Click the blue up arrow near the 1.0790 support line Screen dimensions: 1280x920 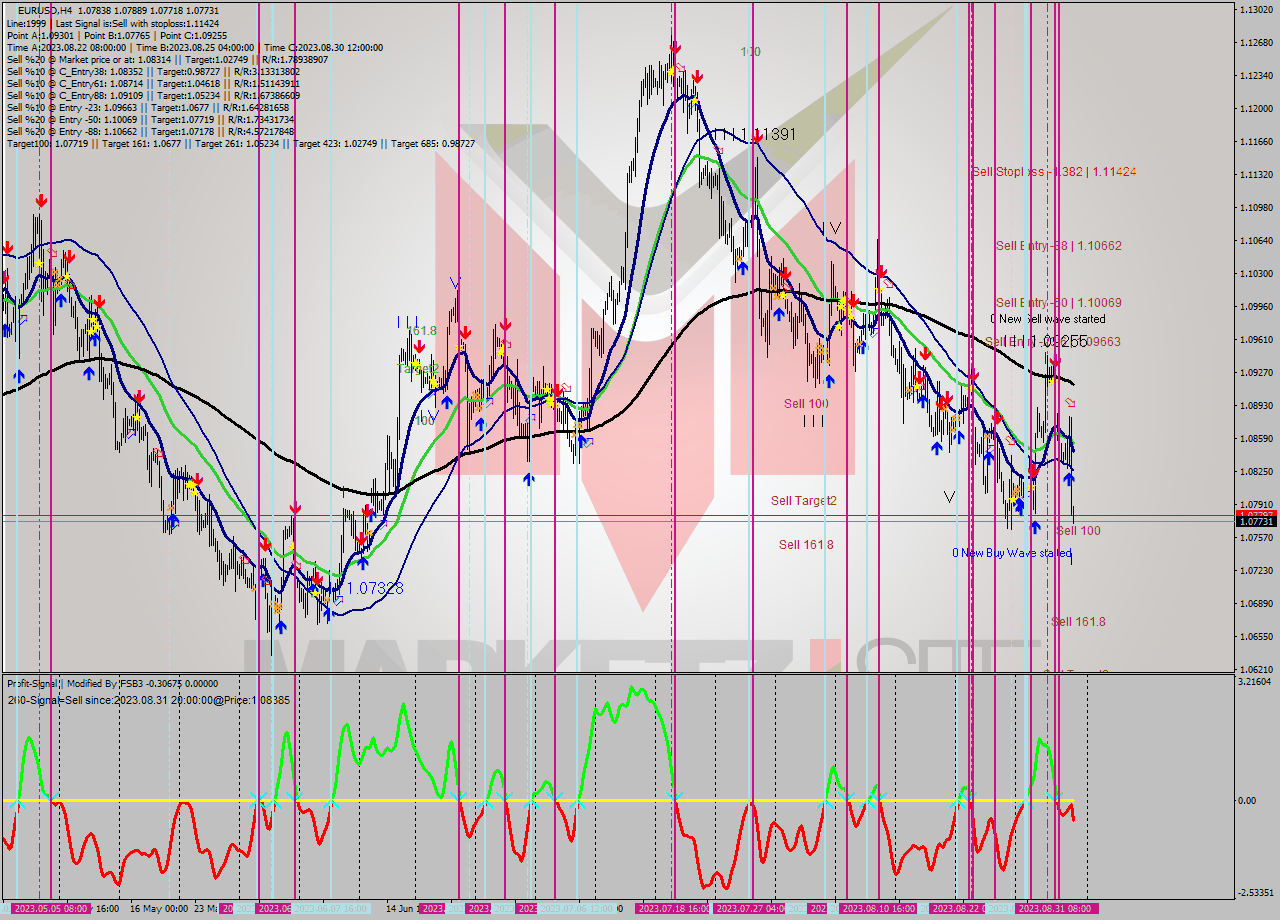pyautogui.click(x=1034, y=527)
